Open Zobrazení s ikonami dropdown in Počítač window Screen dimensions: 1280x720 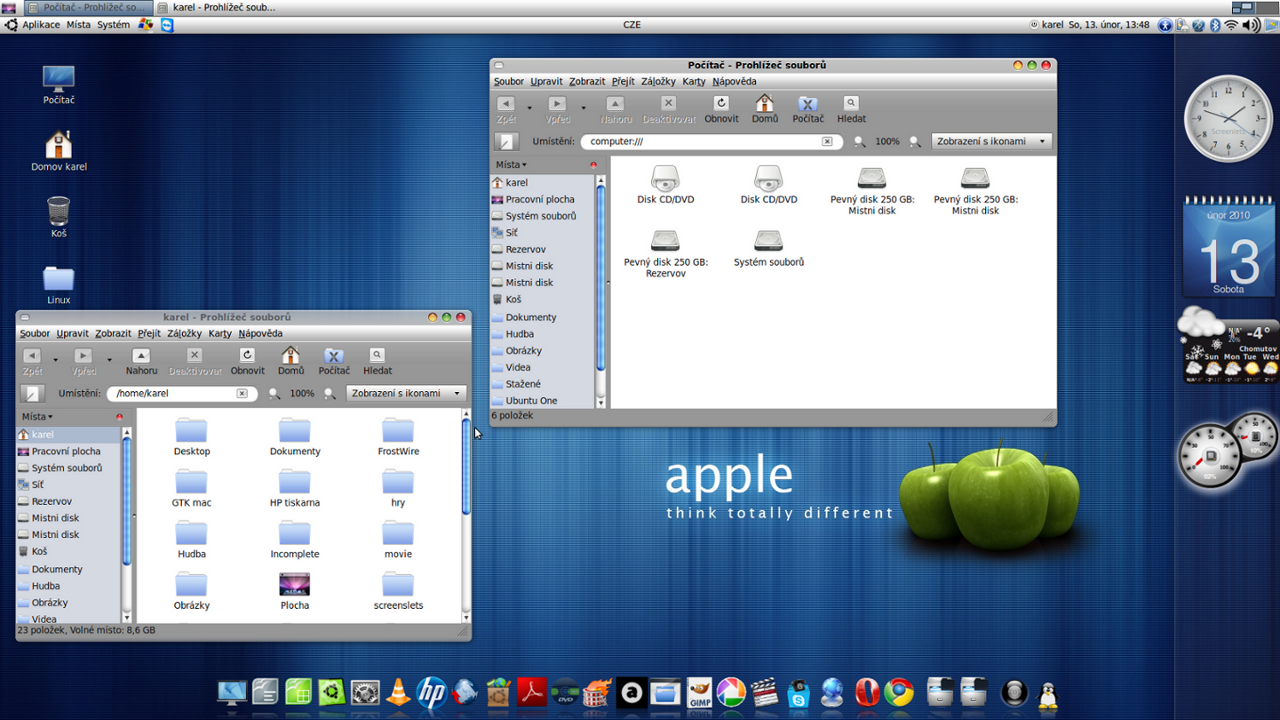click(991, 142)
